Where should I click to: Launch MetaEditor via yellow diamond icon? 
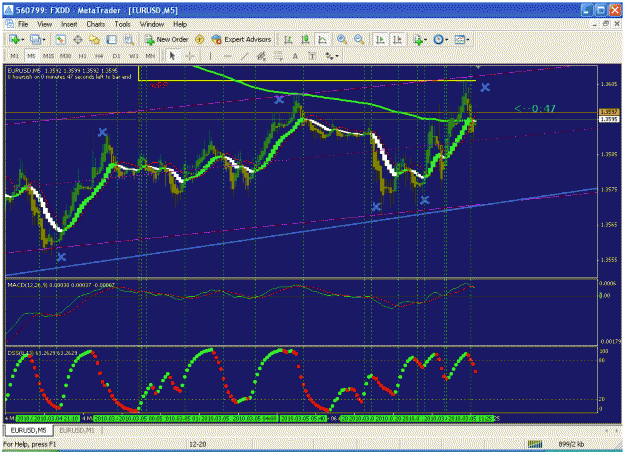coord(200,39)
